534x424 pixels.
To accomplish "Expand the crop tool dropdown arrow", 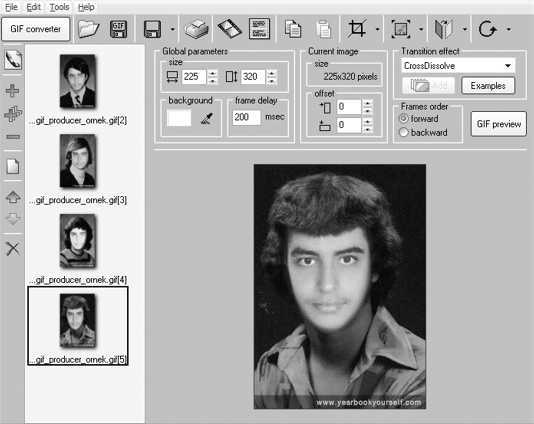I will tap(377, 29).
